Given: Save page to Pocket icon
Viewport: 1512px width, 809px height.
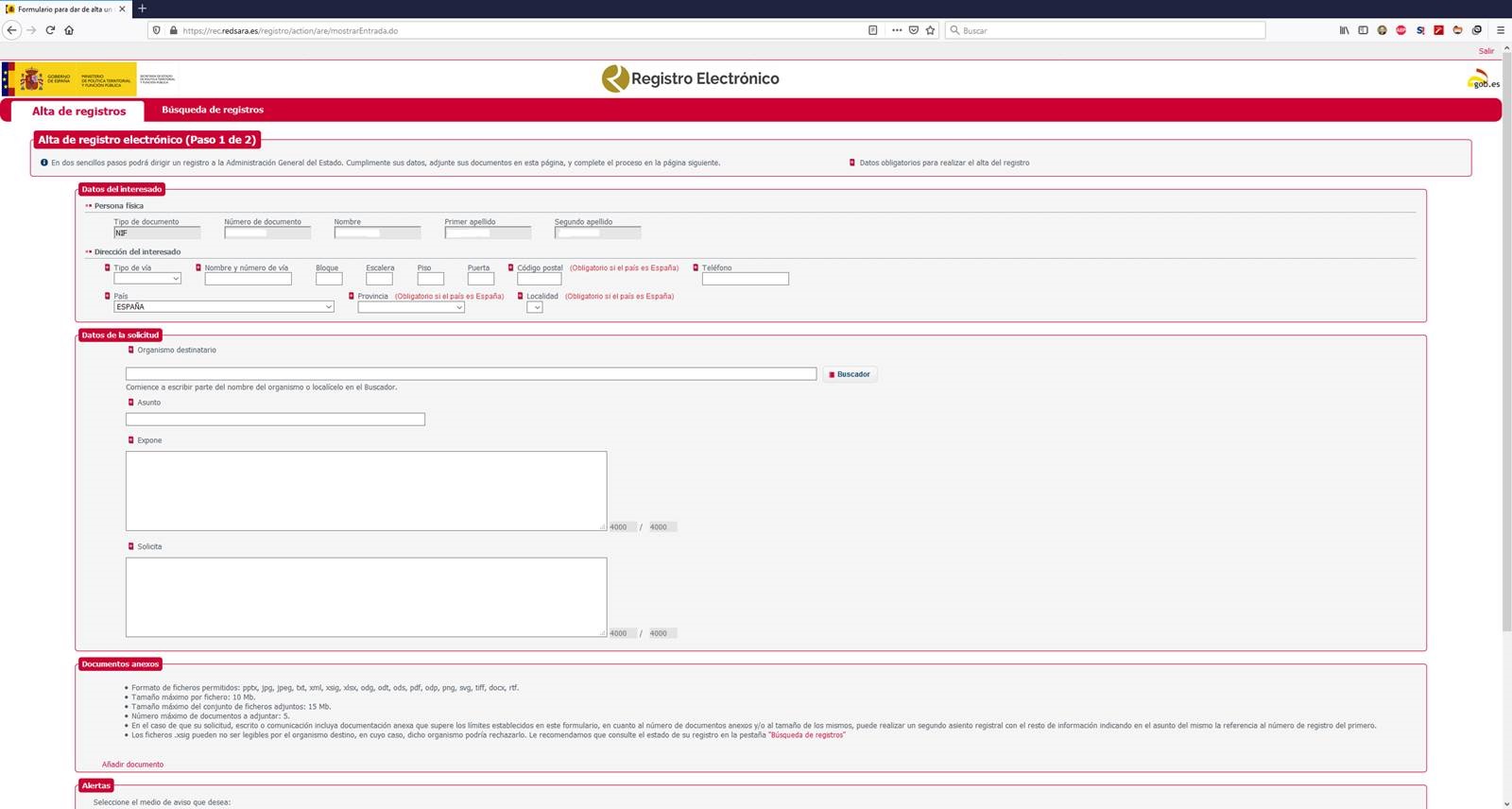Looking at the screenshot, I should (x=913, y=30).
